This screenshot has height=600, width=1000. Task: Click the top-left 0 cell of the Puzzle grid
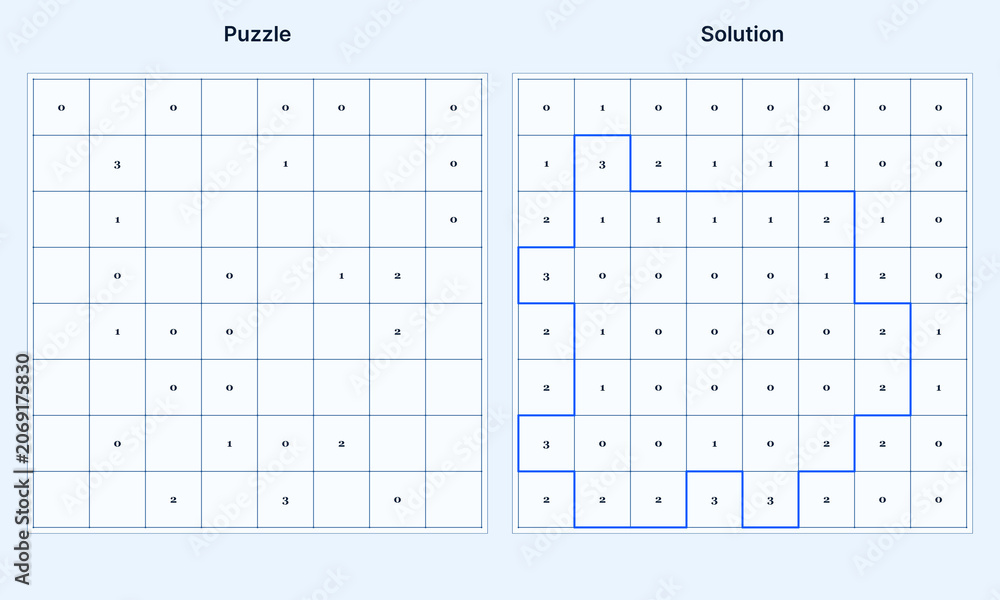(61, 107)
